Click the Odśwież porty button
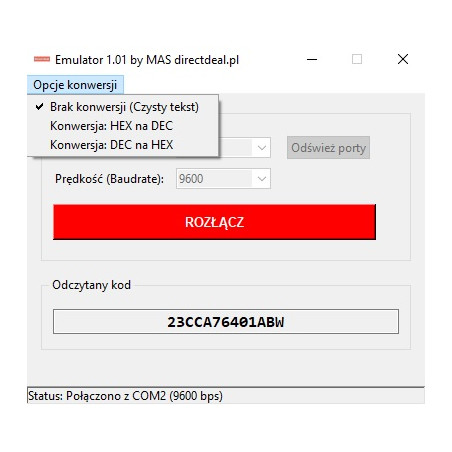Screen dimensions: 452x452 [328, 148]
